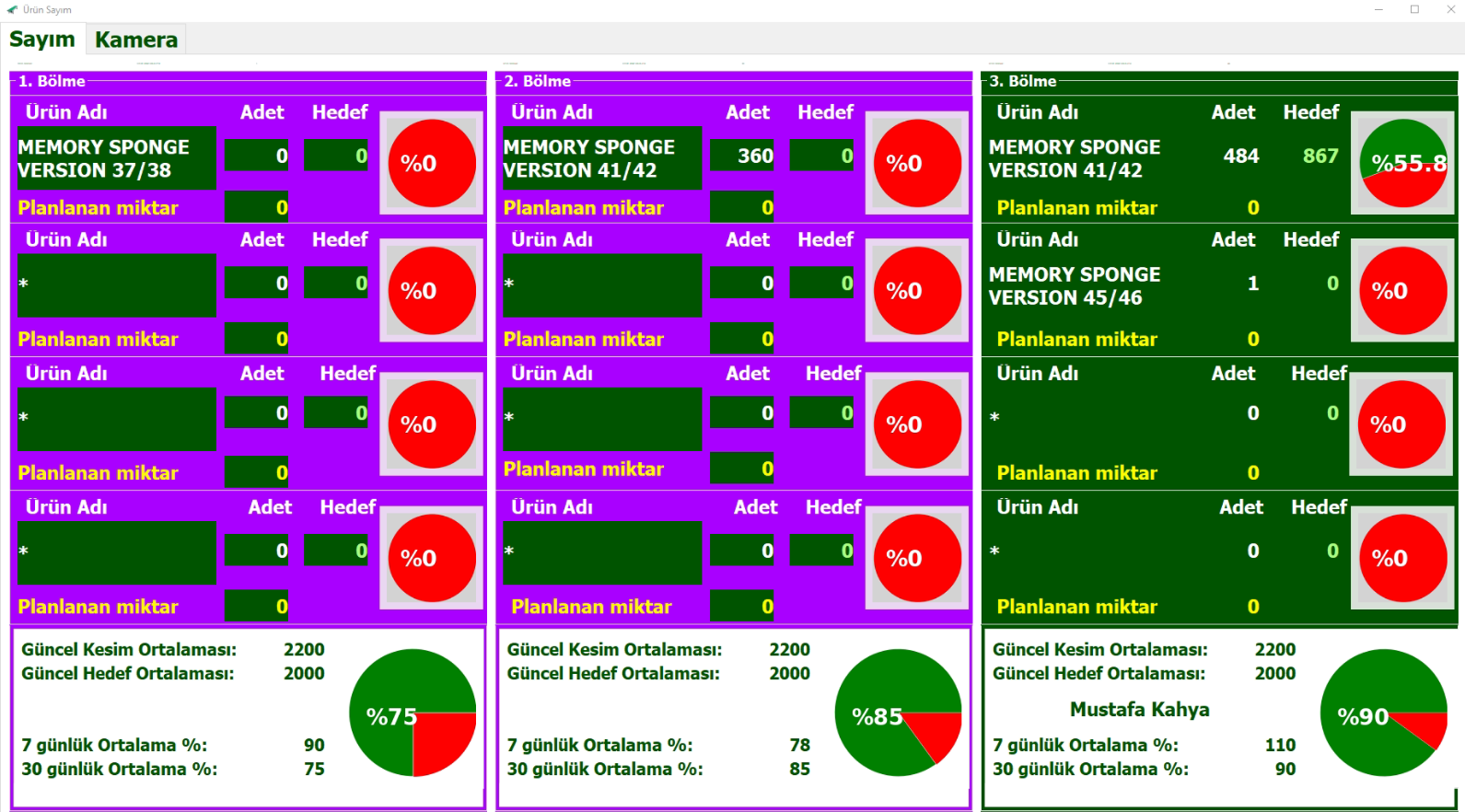The image size is (1465, 812).
Task: Switch to the Kamera tab
Action: tap(136, 40)
